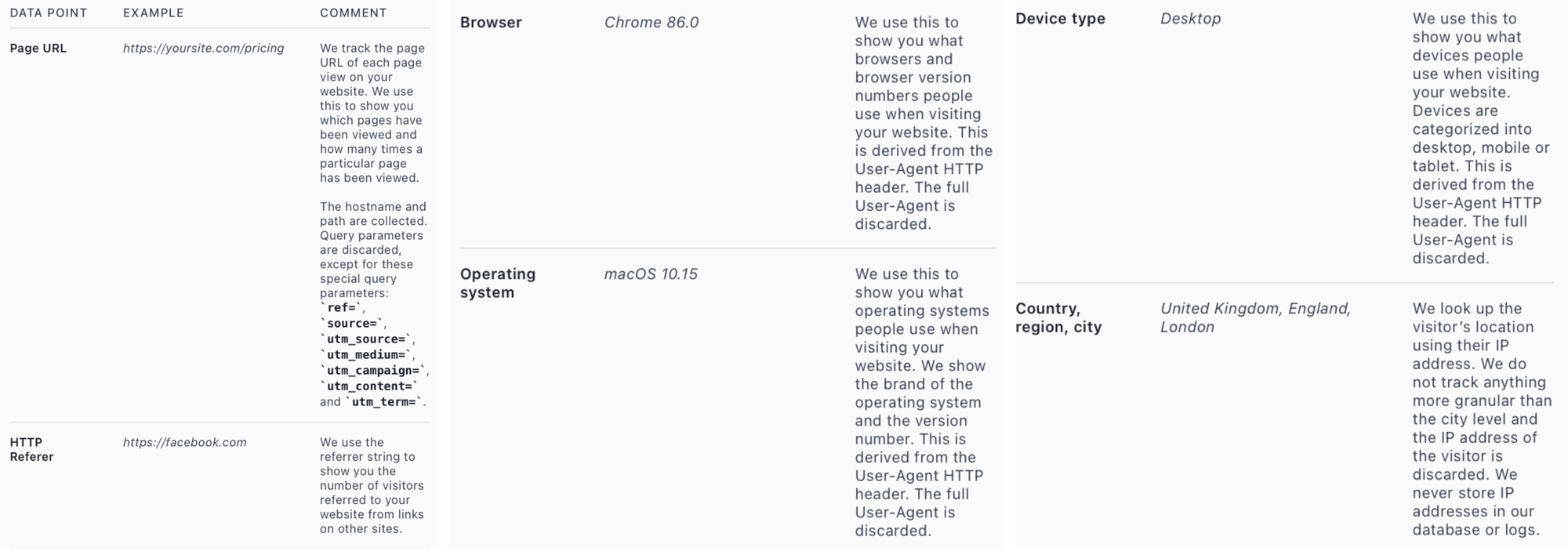Select the Operating system row label
This screenshot has height=551, width=1568.
coord(498,284)
